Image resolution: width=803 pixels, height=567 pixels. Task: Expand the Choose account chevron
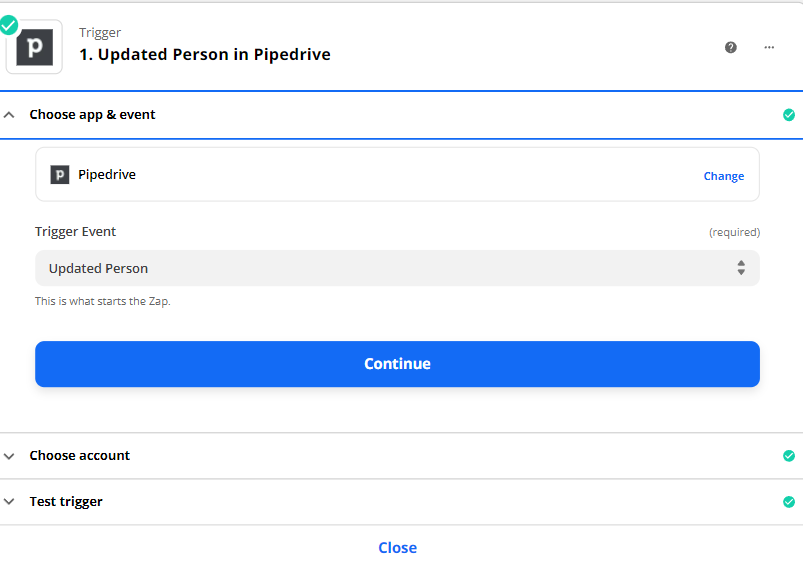click(10, 456)
